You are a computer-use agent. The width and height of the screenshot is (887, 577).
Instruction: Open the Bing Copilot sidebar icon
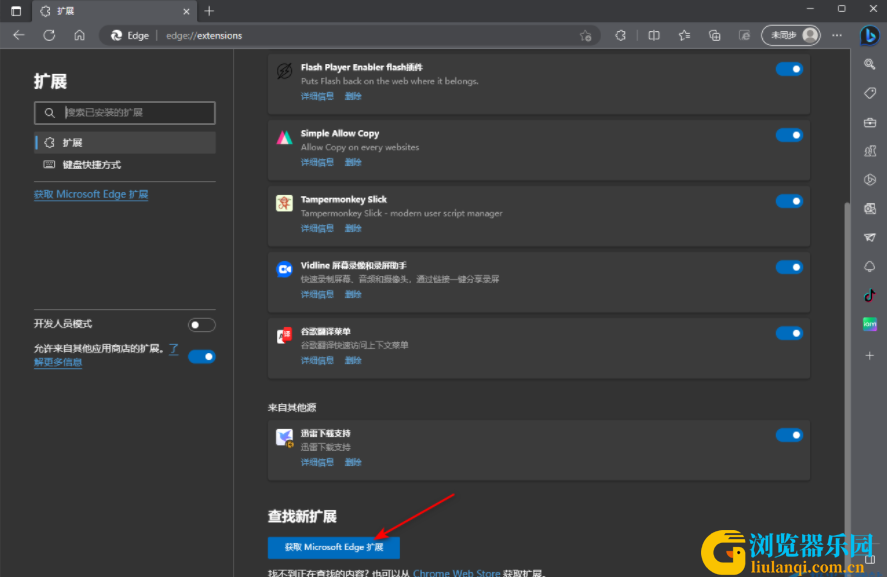(869, 35)
